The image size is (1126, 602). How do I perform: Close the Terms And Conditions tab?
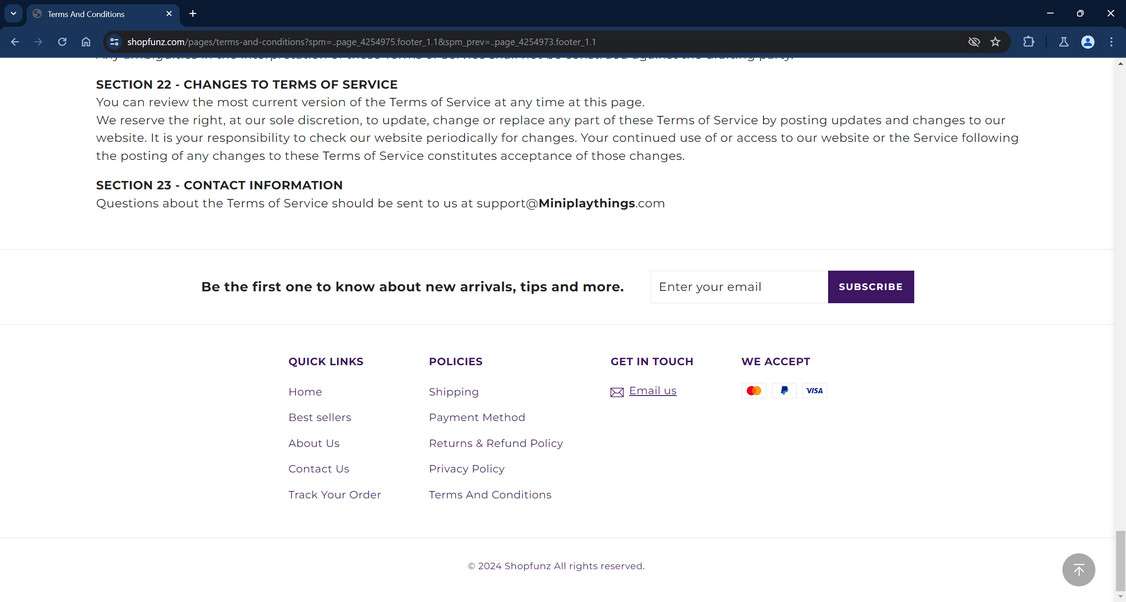tap(169, 14)
